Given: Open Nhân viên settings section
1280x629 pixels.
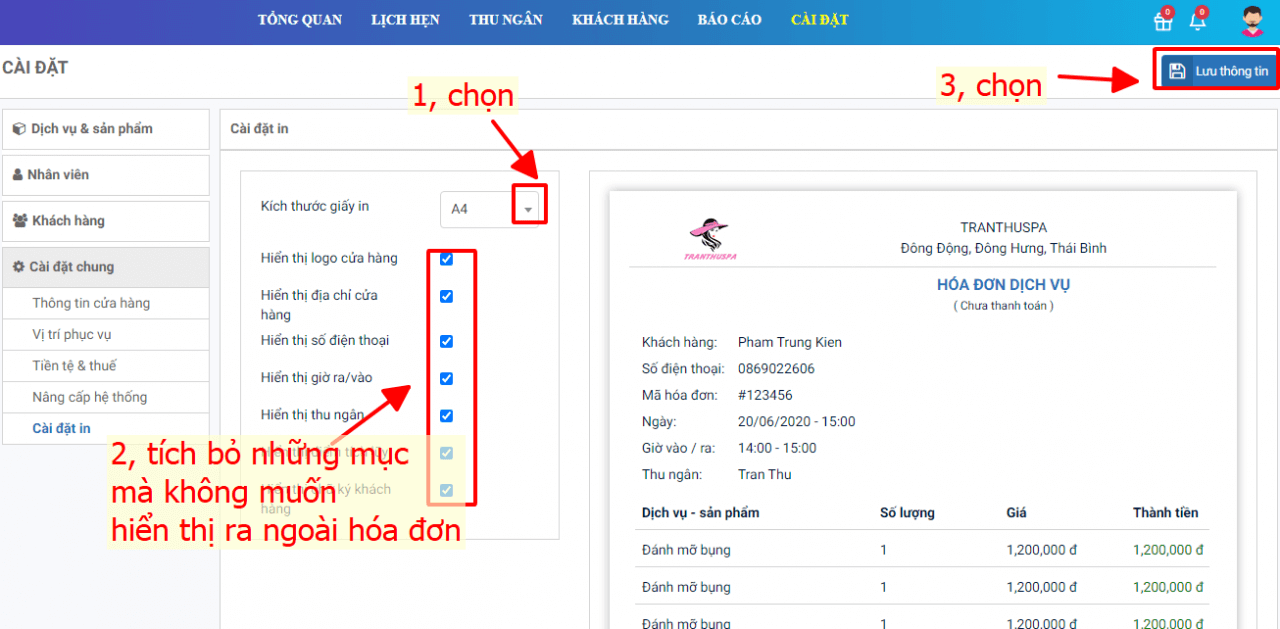Looking at the screenshot, I should pyautogui.click(x=106, y=175).
